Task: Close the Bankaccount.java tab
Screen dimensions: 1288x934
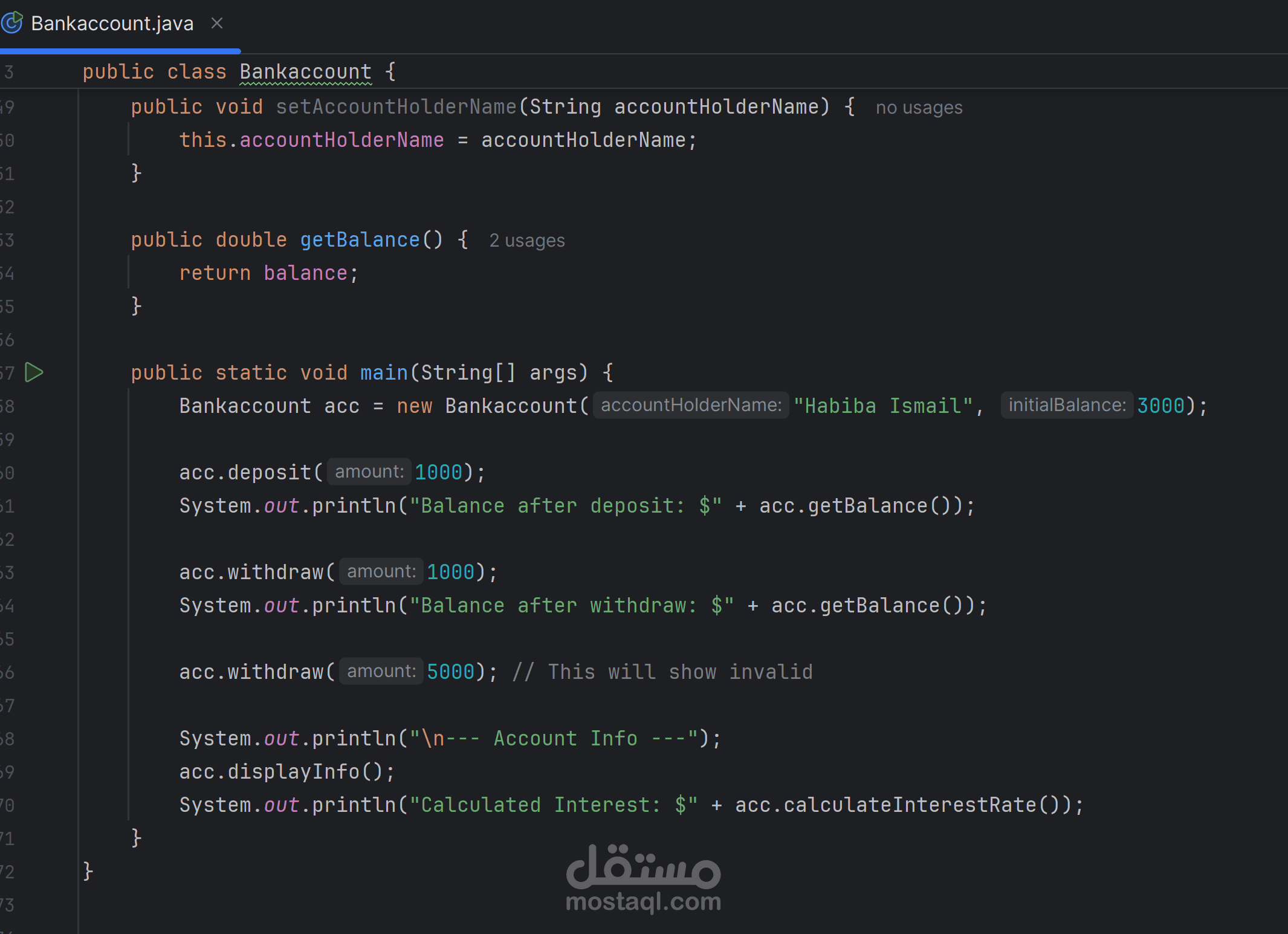Action: (217, 23)
